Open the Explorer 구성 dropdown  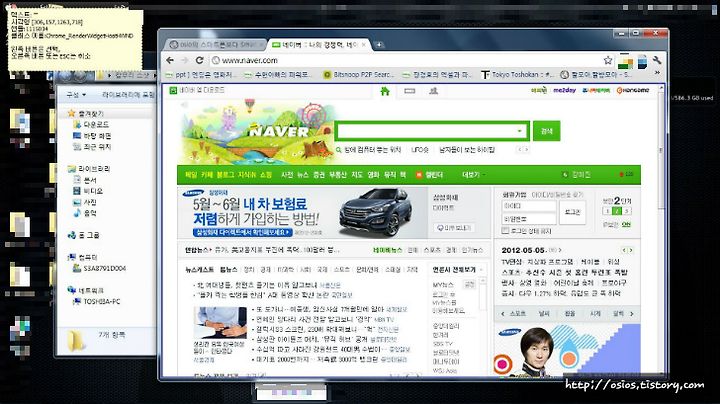[76, 95]
